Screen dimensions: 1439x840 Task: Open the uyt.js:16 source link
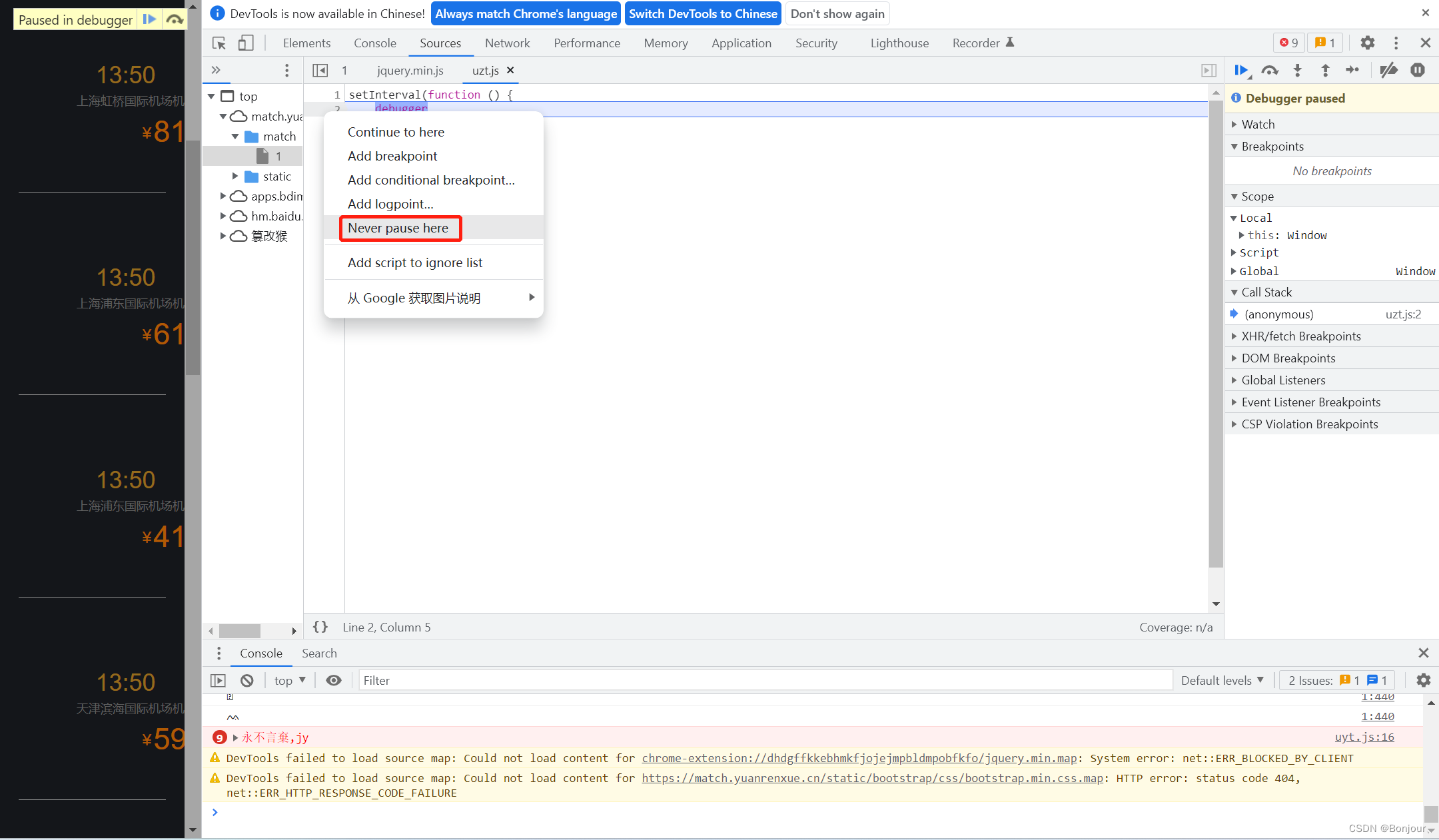(x=1364, y=737)
